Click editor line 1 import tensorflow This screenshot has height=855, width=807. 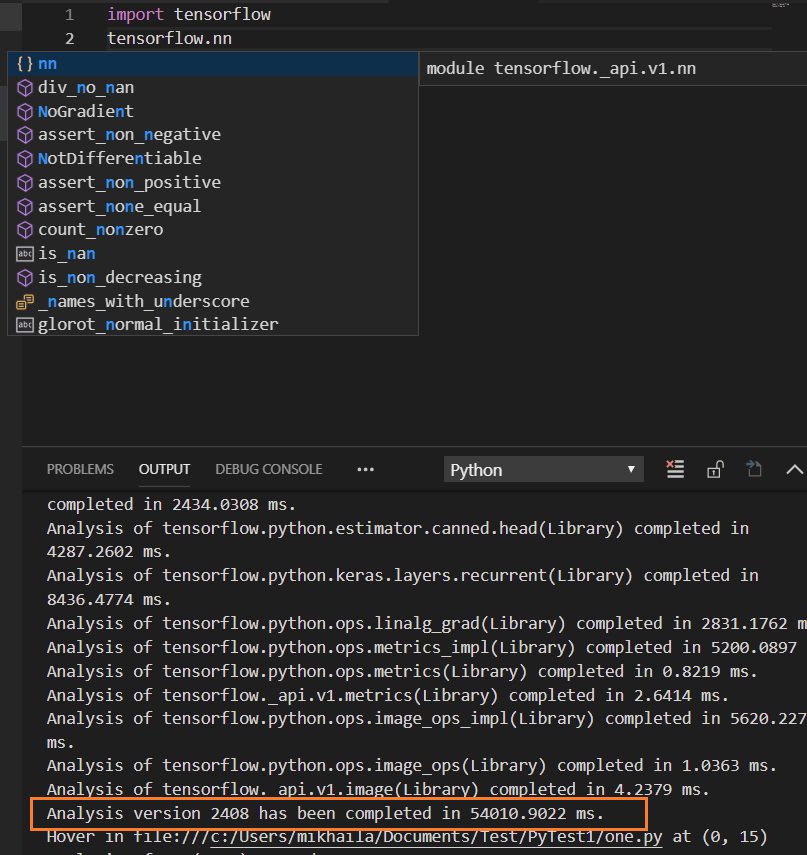tap(189, 14)
